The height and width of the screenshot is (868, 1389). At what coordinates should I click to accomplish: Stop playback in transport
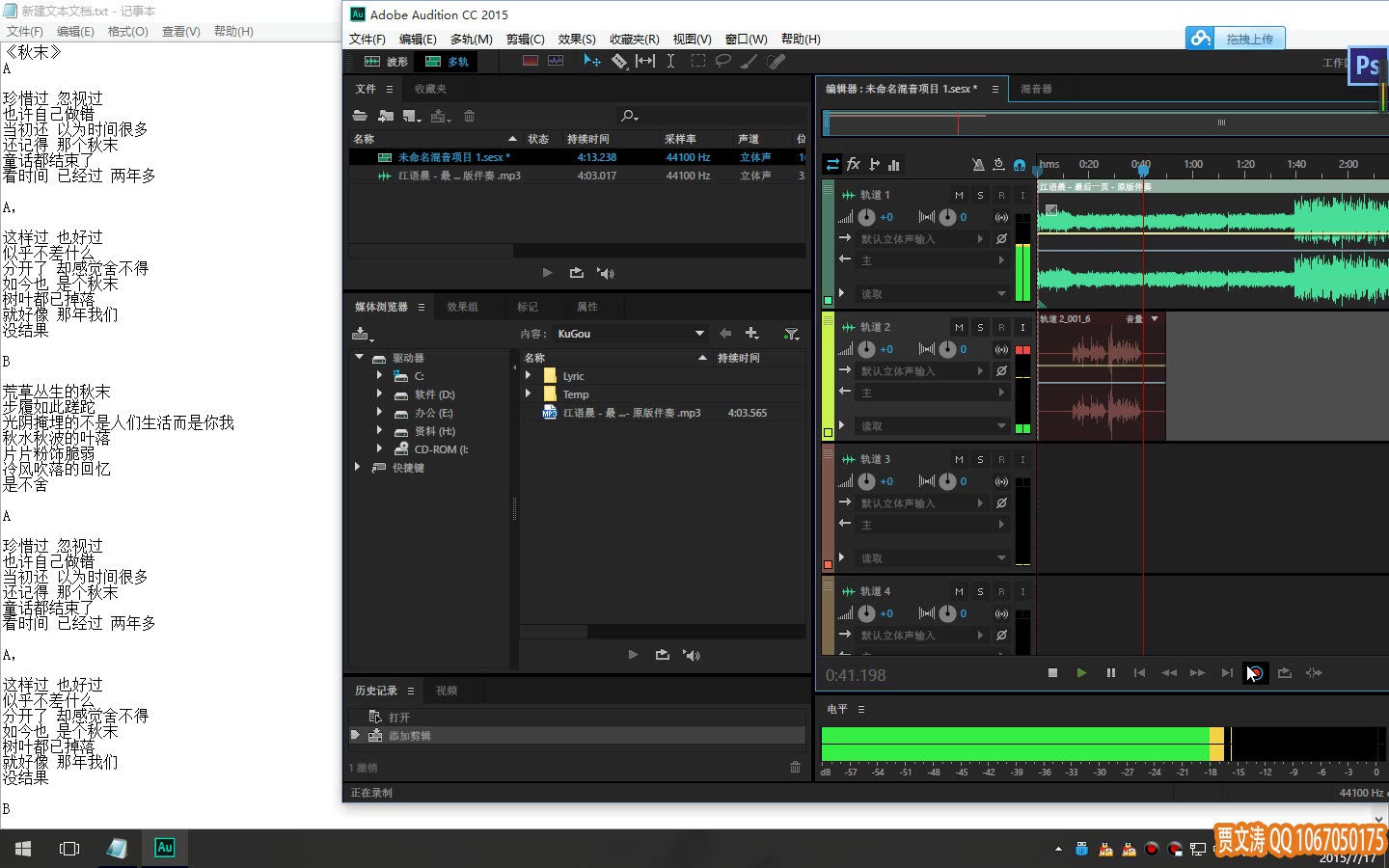[1052, 673]
